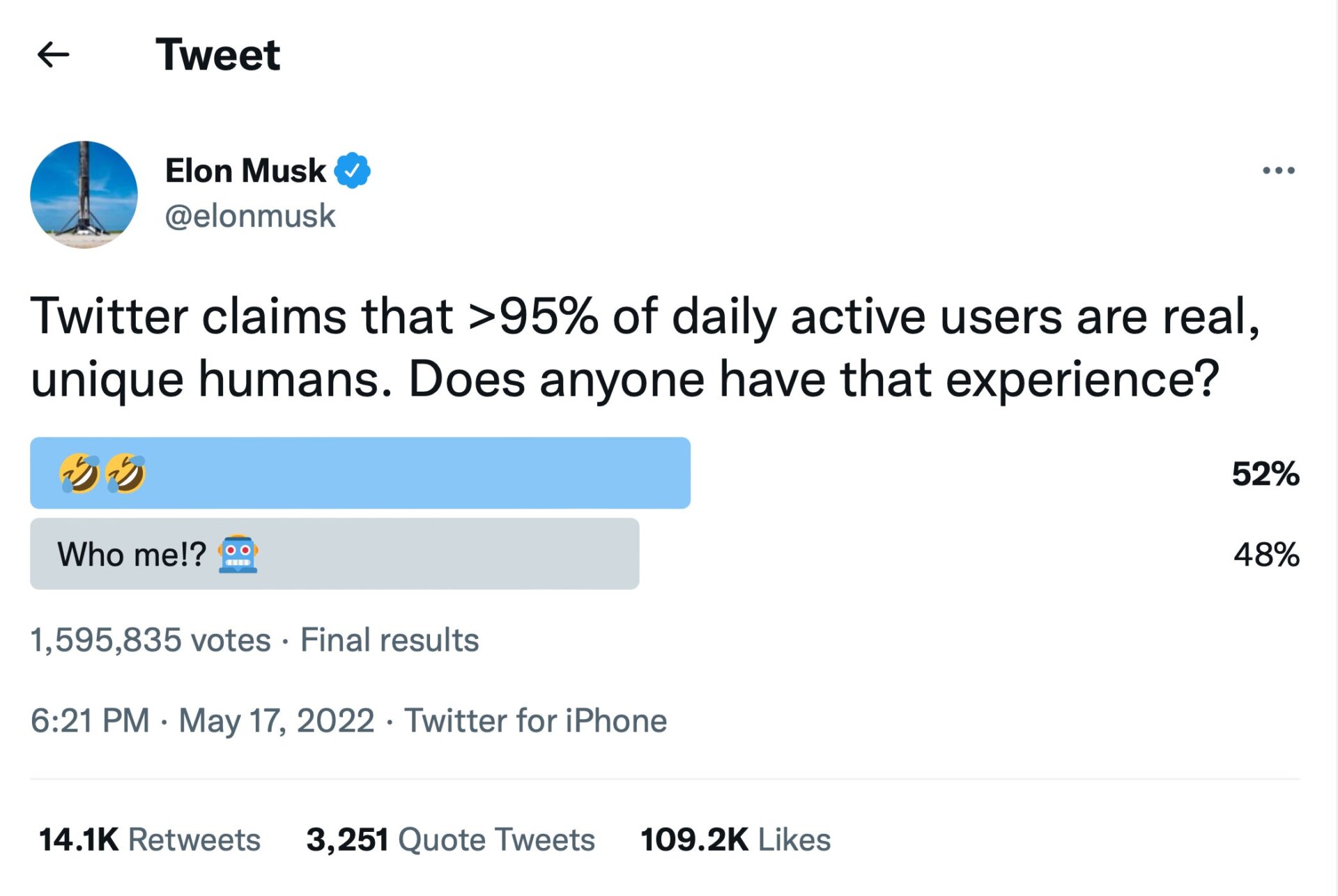Click the 52% poll result
Screen dimensions: 1338x896
[x=1265, y=474]
